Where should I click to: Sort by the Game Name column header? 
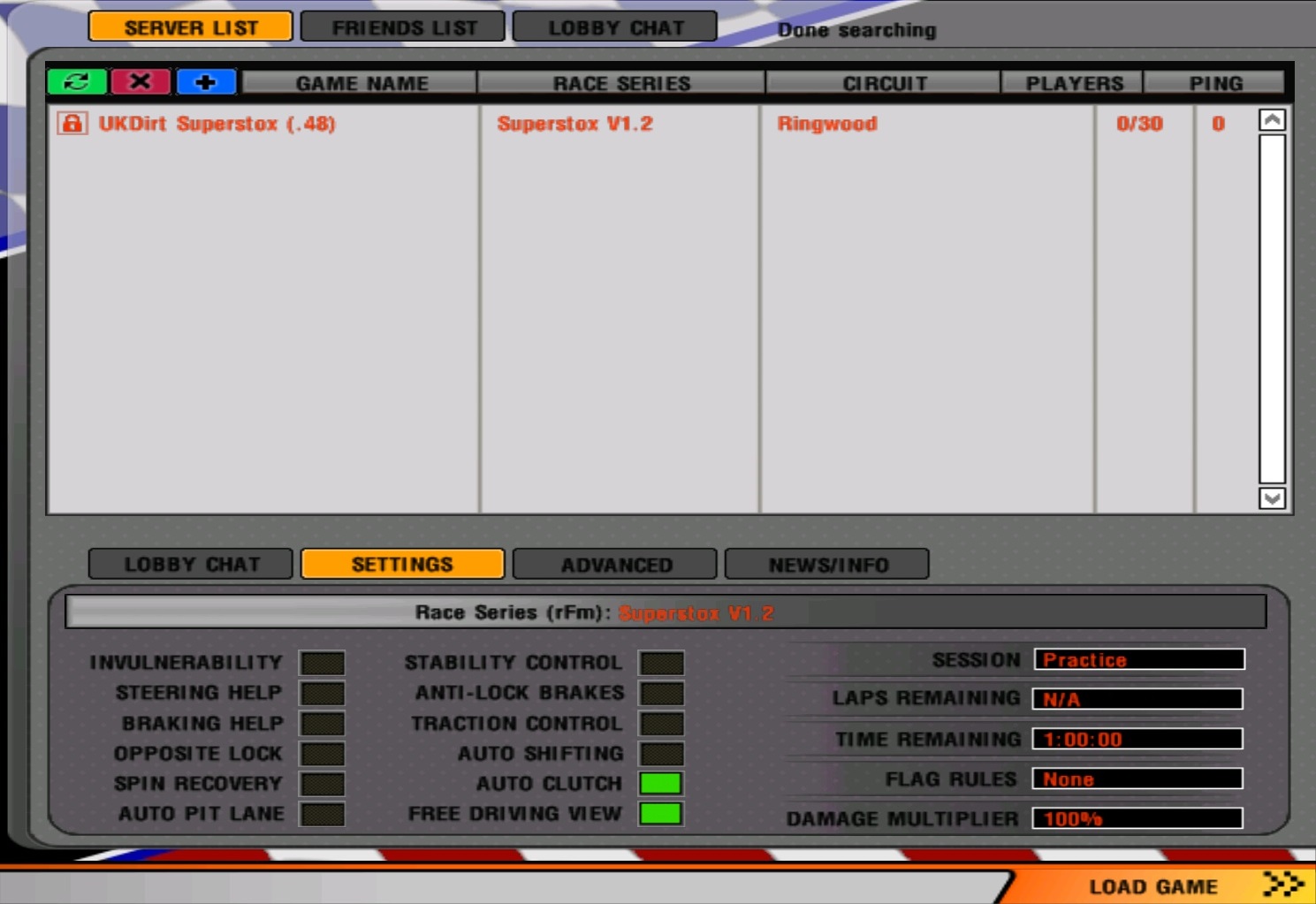click(360, 83)
